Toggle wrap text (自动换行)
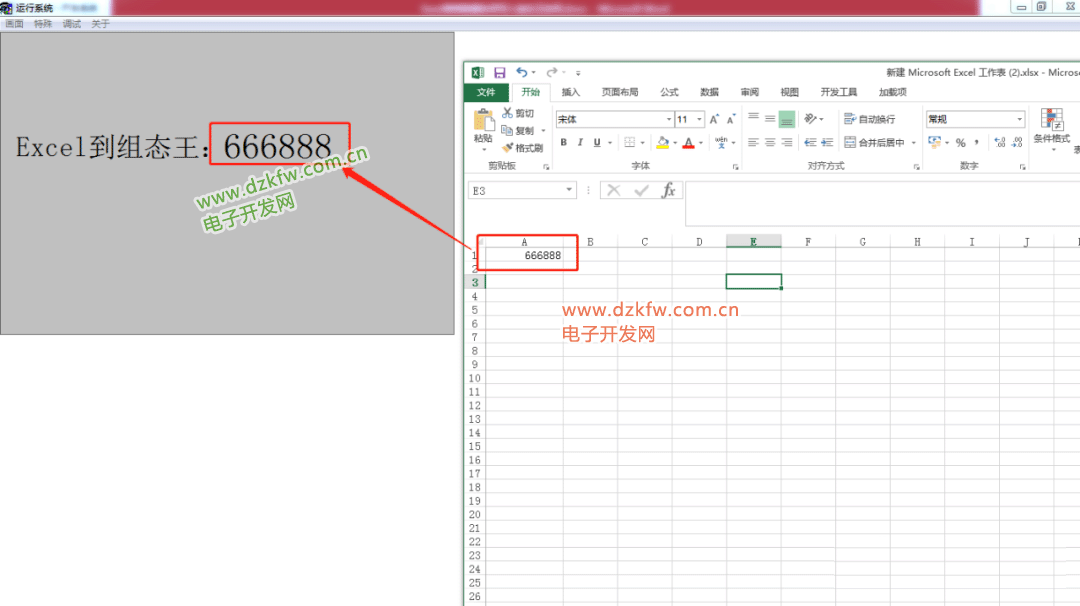 (x=869, y=119)
